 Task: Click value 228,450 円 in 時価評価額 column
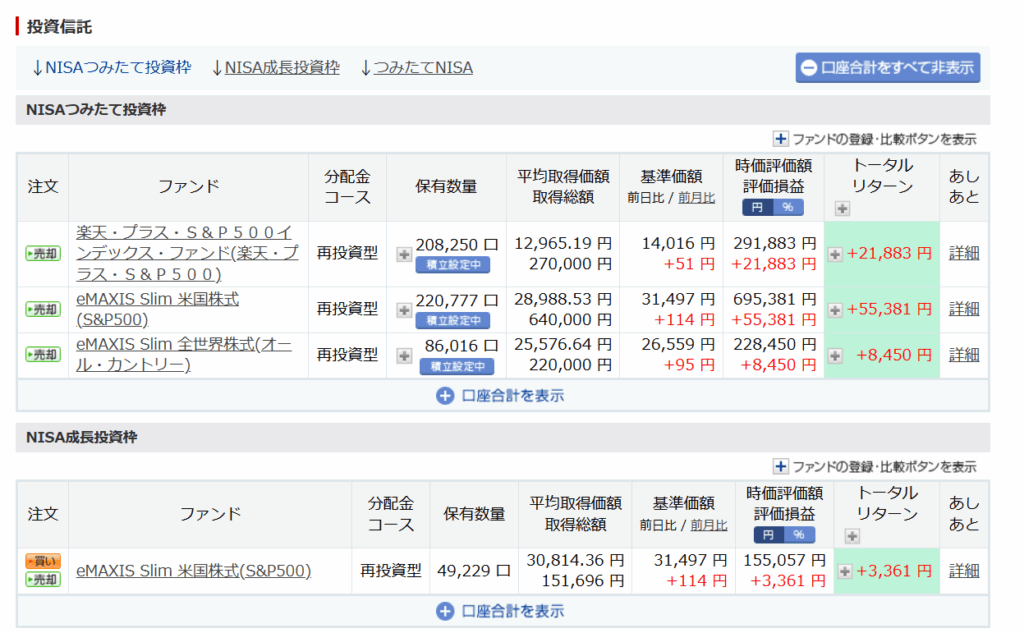tap(775, 344)
